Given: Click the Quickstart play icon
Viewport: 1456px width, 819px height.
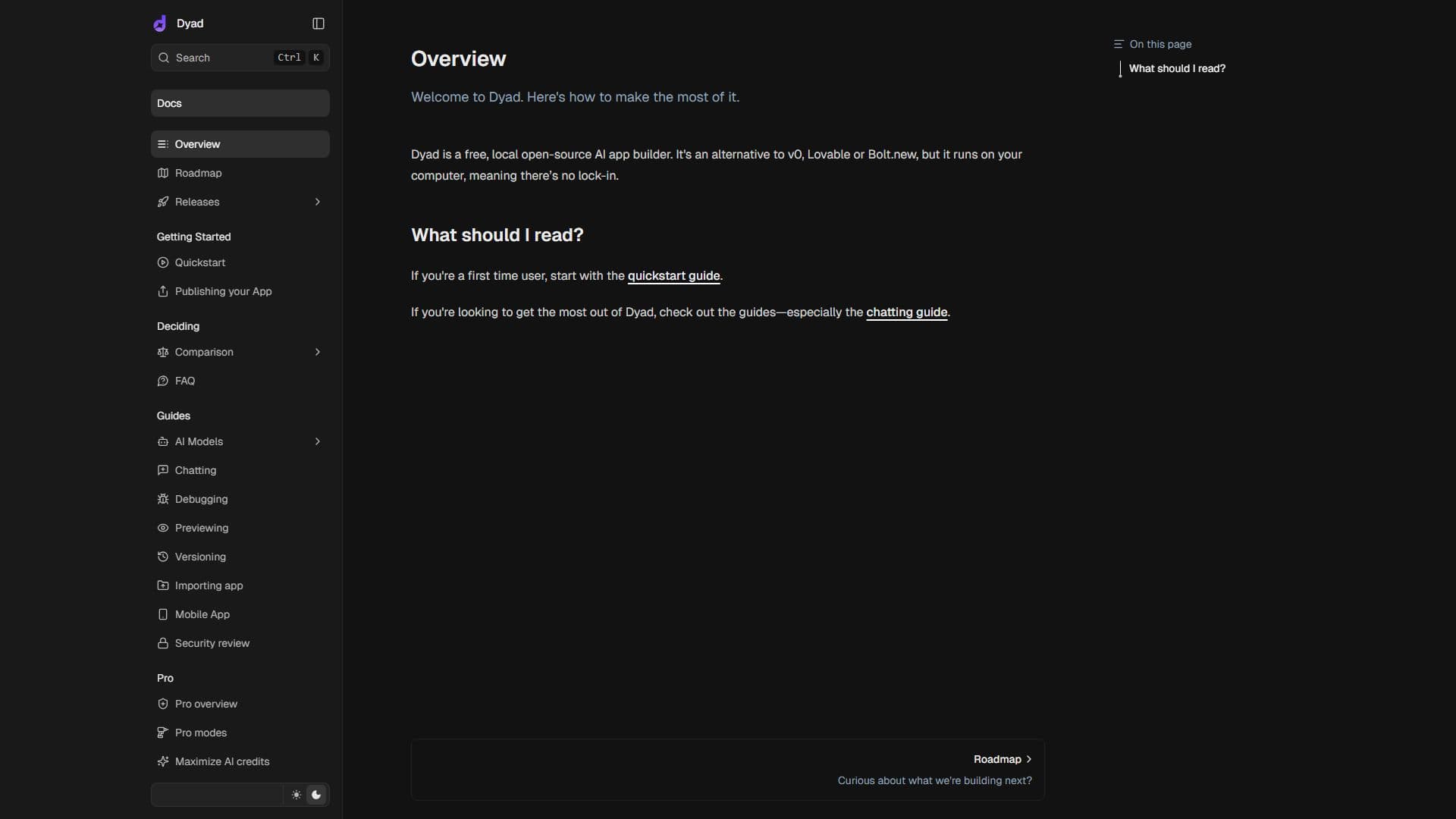Looking at the screenshot, I should coord(163,262).
